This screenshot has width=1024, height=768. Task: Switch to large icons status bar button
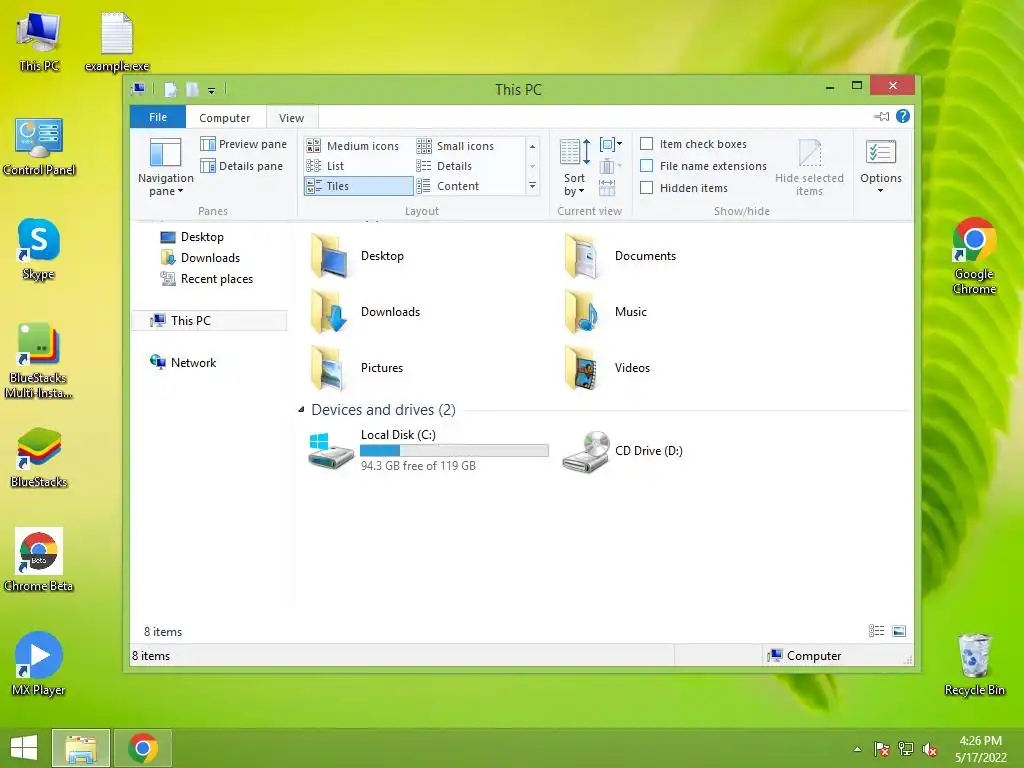tap(899, 630)
